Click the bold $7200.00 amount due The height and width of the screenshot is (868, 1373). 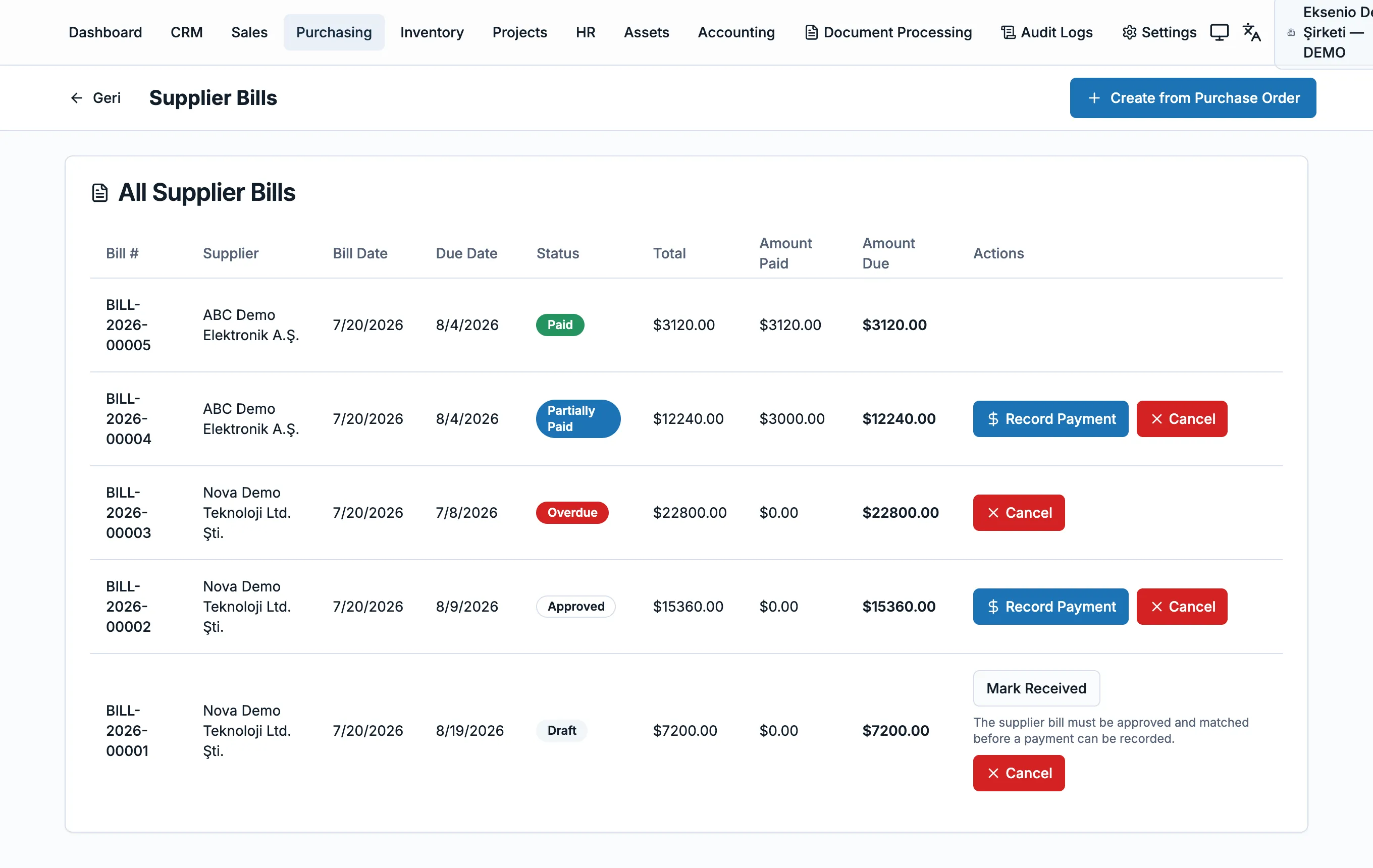895,731
